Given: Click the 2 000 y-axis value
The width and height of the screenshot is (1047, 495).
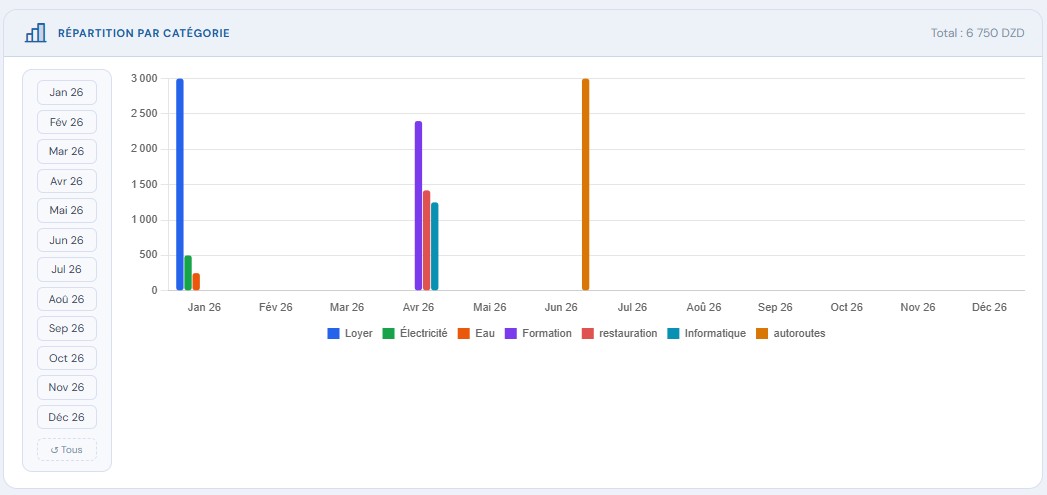Looking at the screenshot, I should [x=144, y=149].
